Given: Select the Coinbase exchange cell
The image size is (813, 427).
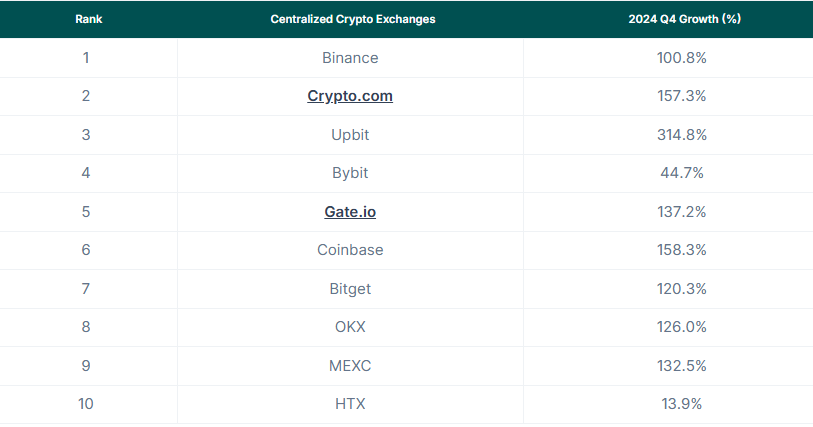Looking at the screenshot, I should tap(350, 250).
